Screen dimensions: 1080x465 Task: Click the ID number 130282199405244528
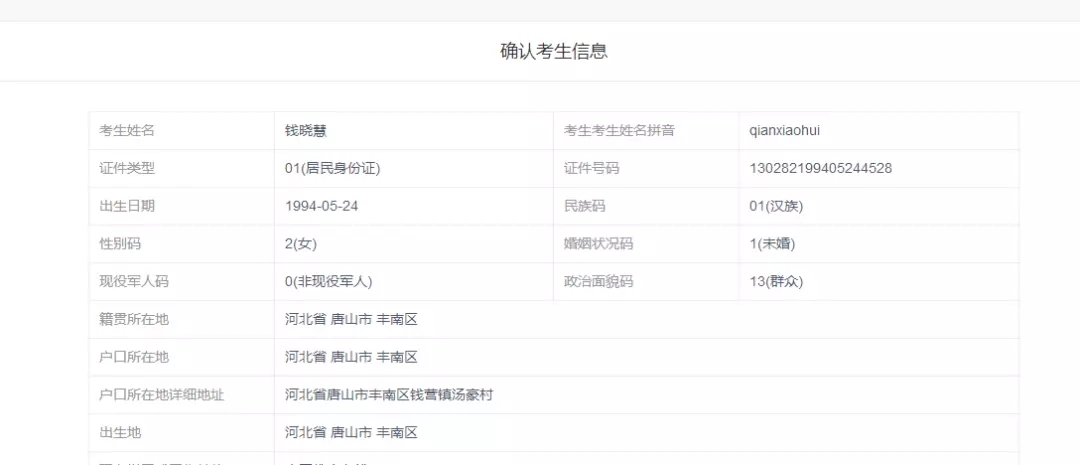pyautogui.click(x=820, y=169)
